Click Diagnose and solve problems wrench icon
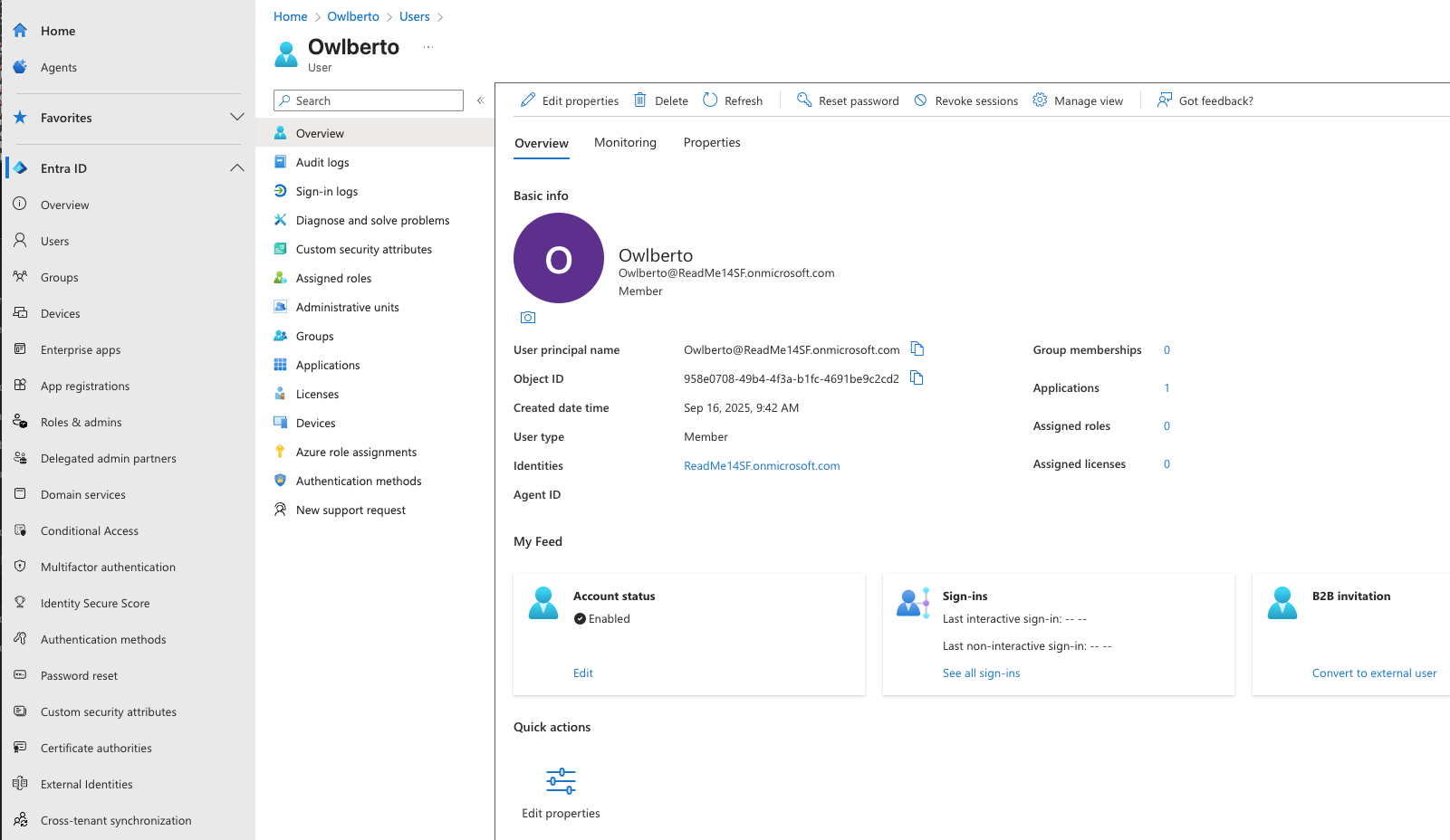The width and height of the screenshot is (1450, 840). click(x=281, y=220)
